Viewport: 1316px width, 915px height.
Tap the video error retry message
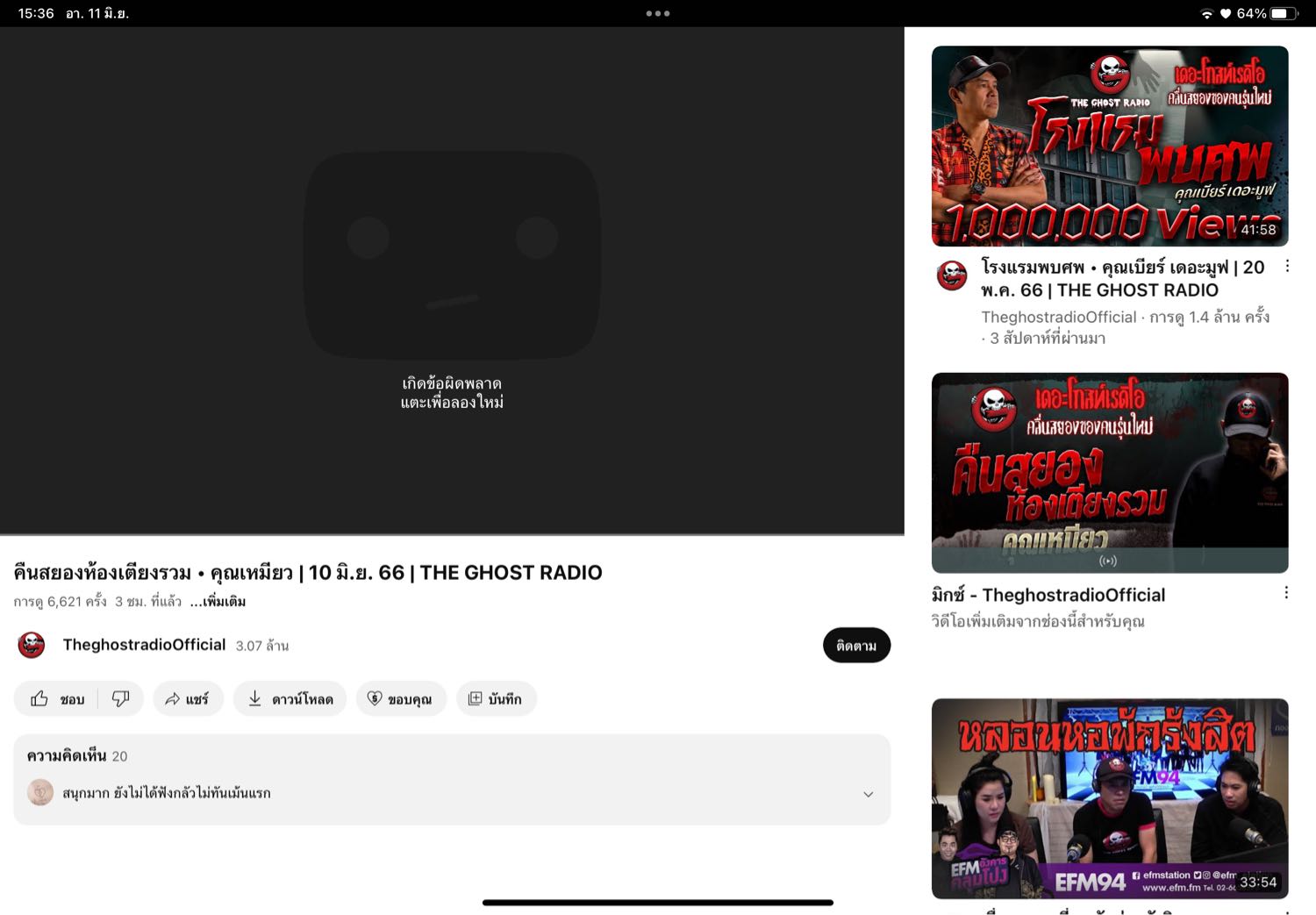pos(452,393)
